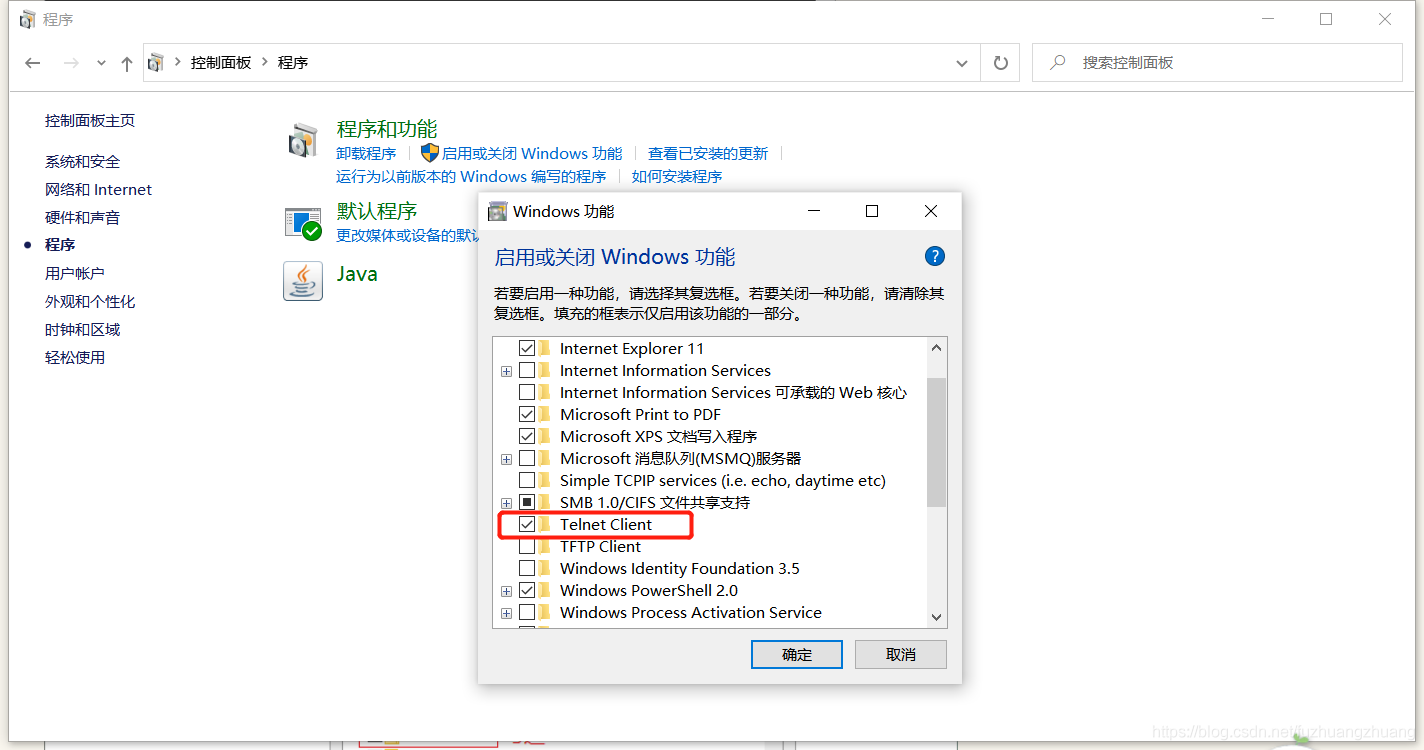Toggle Windows PowerShell 2.0 checkbox
Viewport: 1424px width, 750px height.
(527, 590)
